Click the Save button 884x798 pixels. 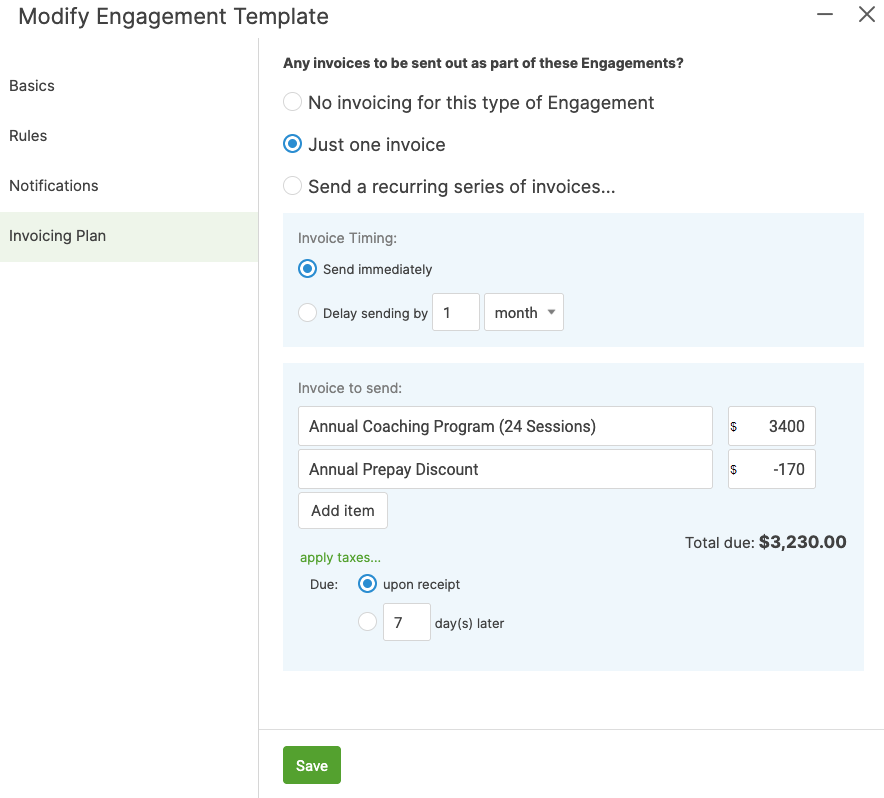point(311,764)
